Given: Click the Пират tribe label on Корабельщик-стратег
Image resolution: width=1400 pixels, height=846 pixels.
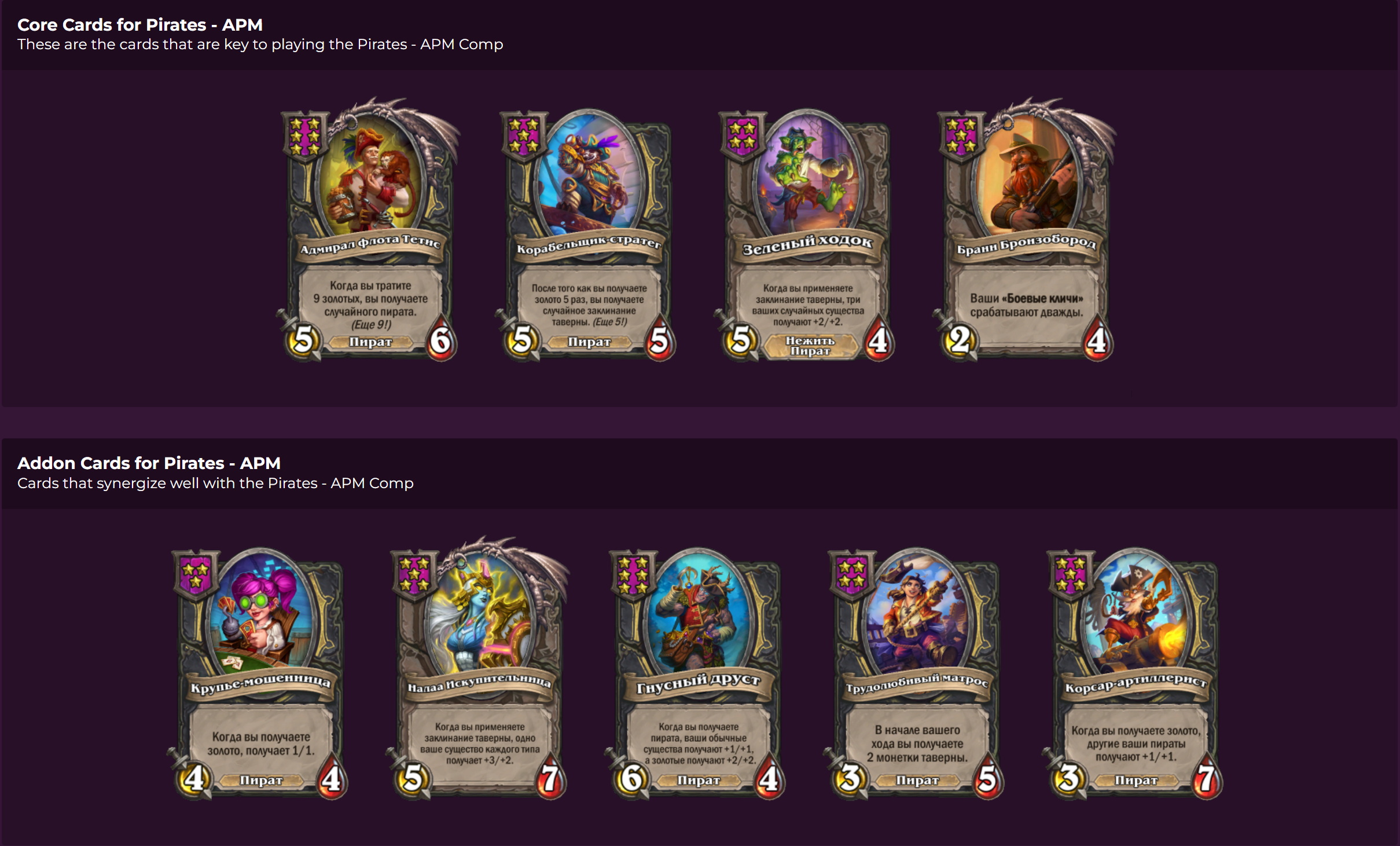Looking at the screenshot, I should coord(589,342).
